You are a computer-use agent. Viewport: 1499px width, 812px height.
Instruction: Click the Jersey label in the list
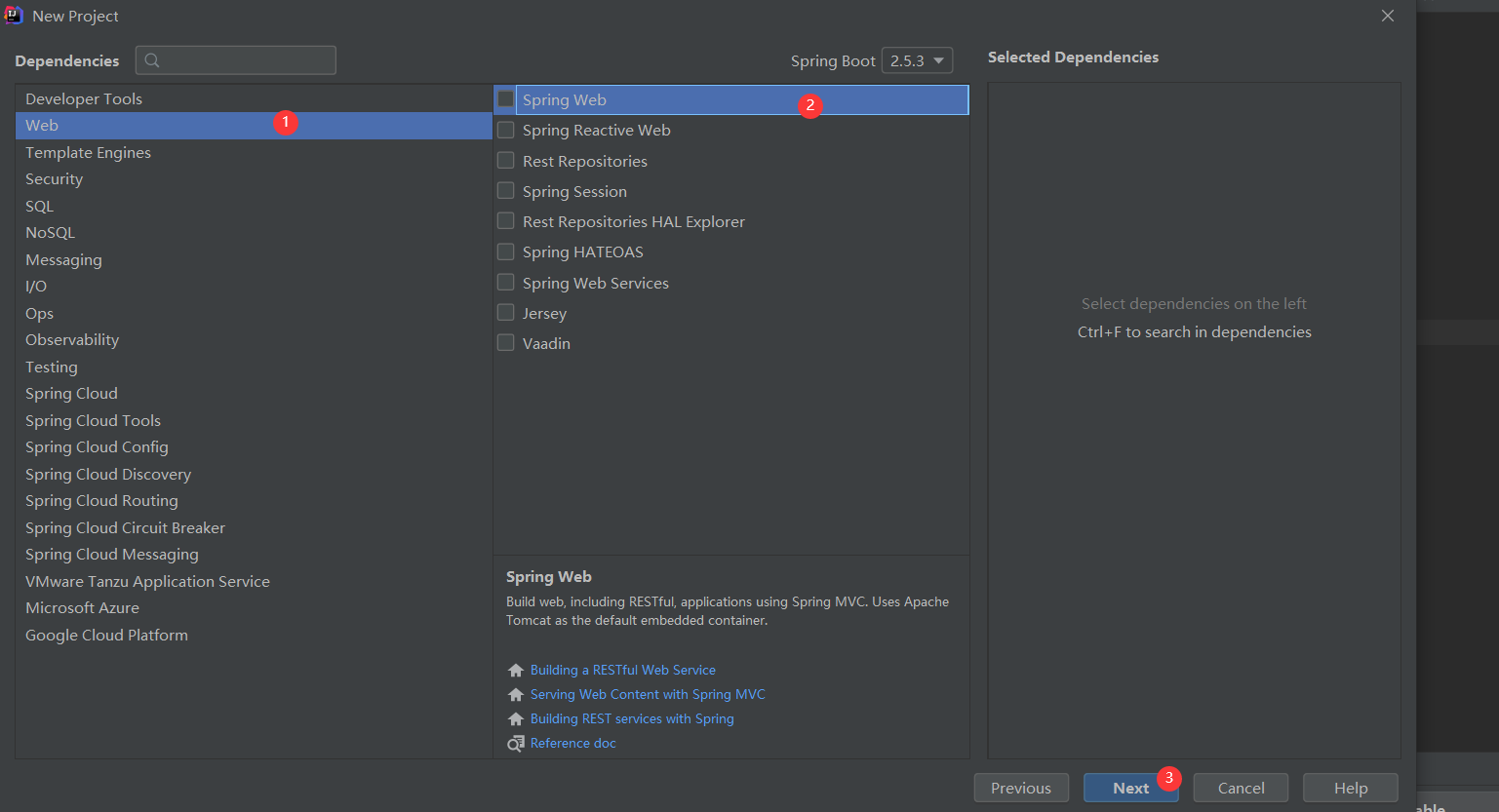pyautogui.click(x=544, y=314)
